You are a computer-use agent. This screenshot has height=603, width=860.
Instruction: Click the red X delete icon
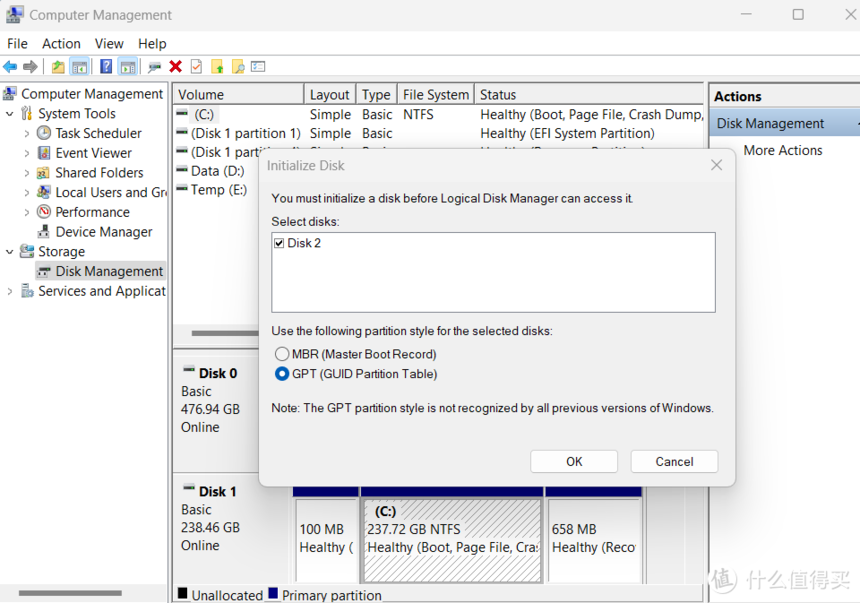point(176,67)
